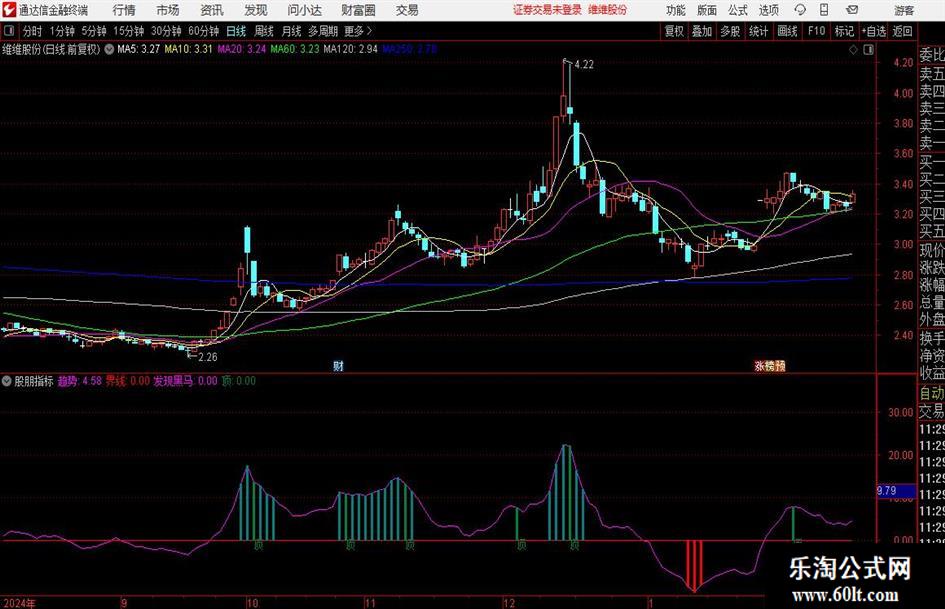This screenshot has height=609, width=945.
Task: Click the 通达信 red logo icon
Action: [9, 9]
